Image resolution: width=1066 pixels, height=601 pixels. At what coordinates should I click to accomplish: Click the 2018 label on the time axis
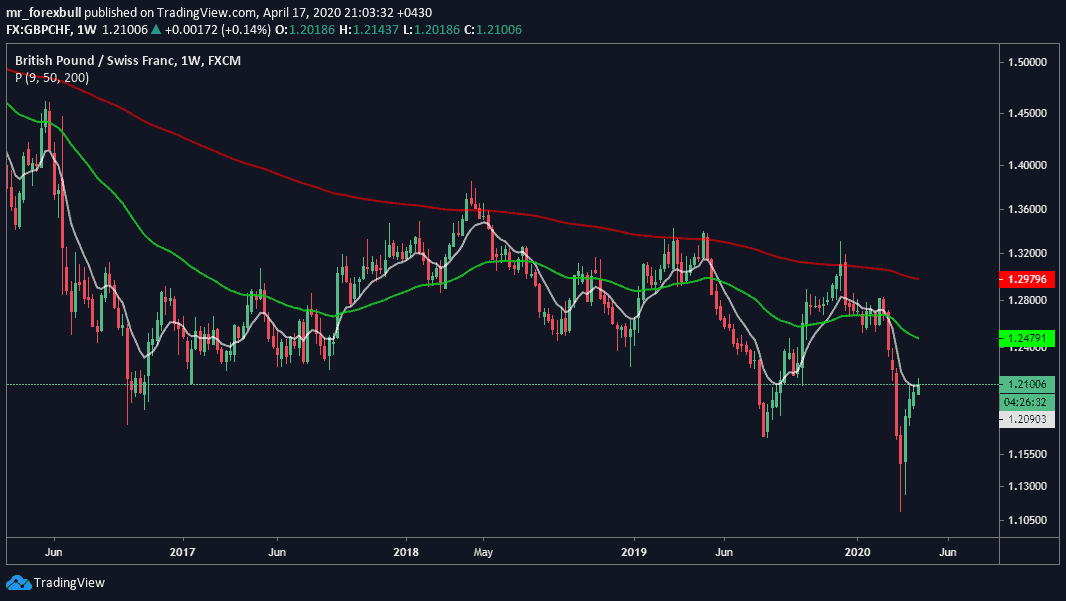[406, 551]
